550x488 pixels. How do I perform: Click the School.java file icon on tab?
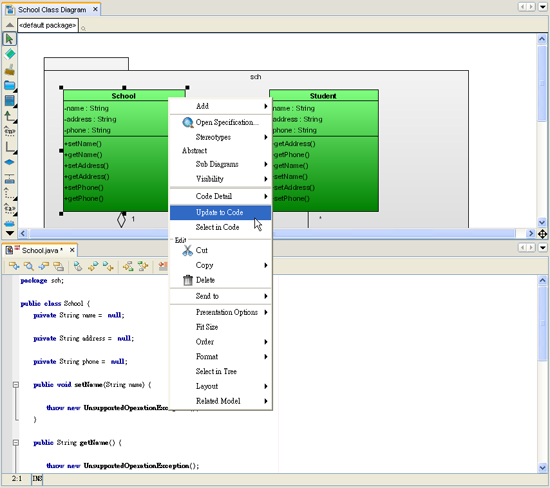coord(9,250)
